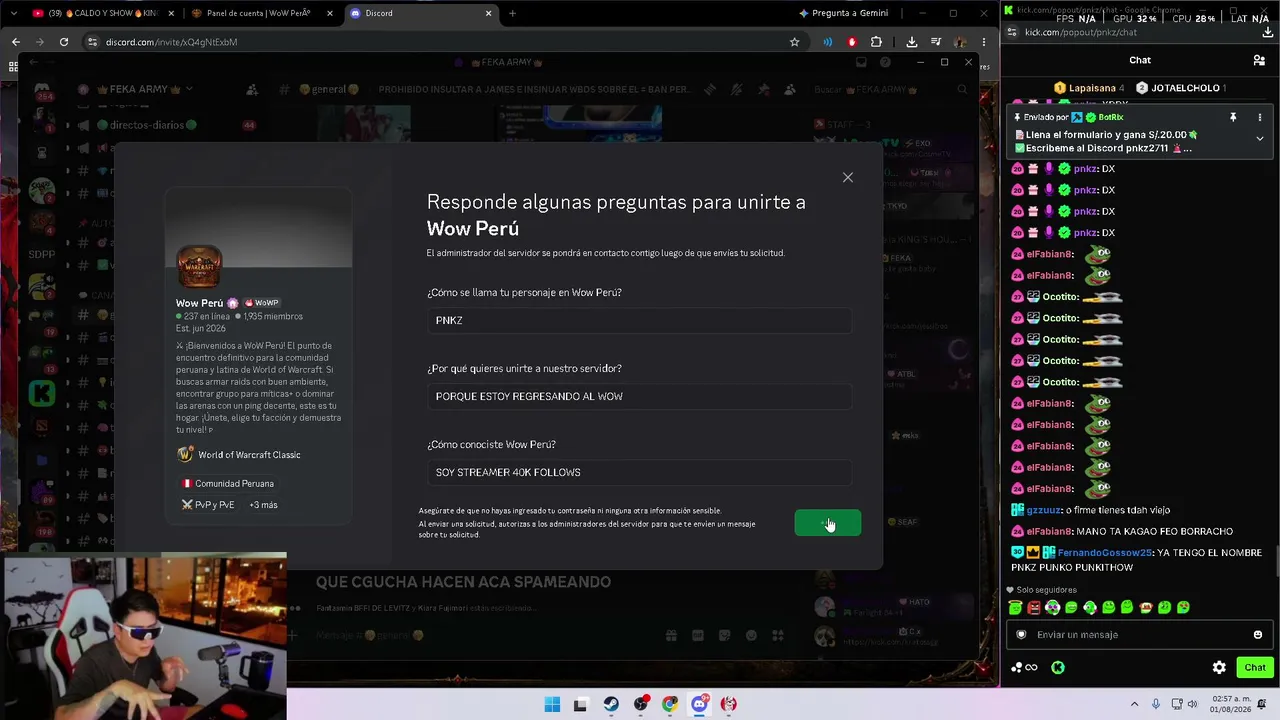Show hidden system tray icons
The height and width of the screenshot is (720, 1280).
coord(1134,704)
